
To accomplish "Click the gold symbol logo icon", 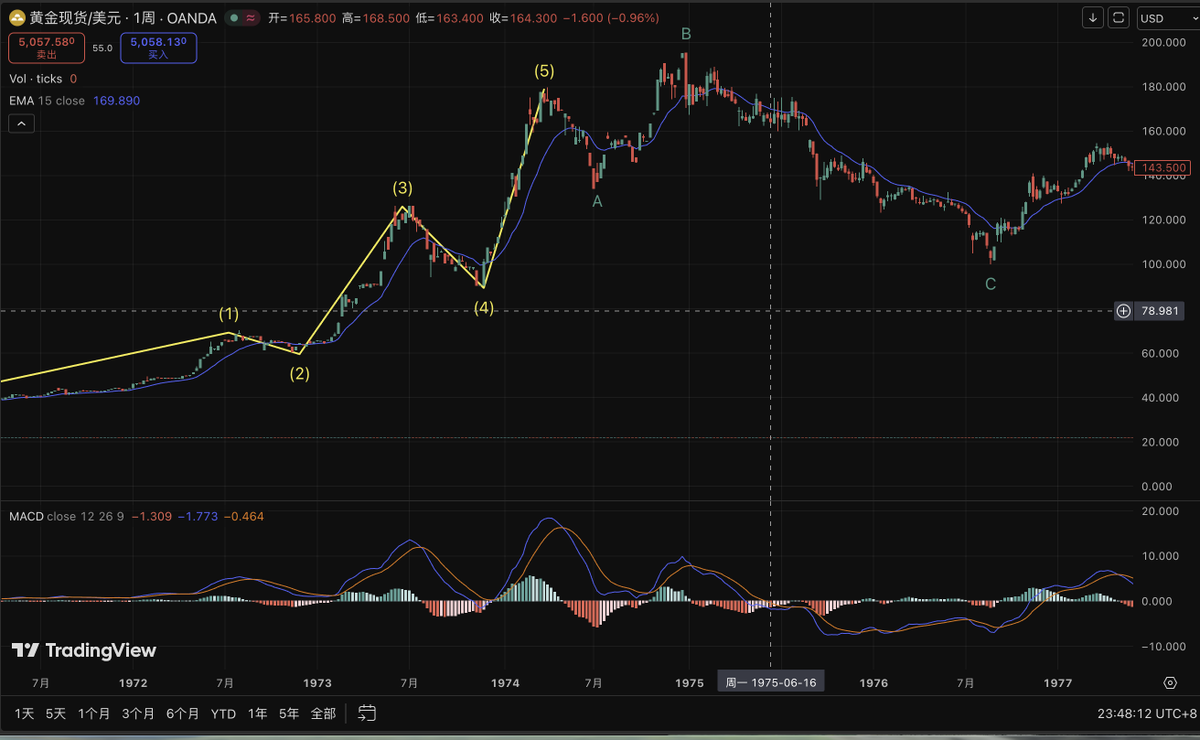I will 17,18.
